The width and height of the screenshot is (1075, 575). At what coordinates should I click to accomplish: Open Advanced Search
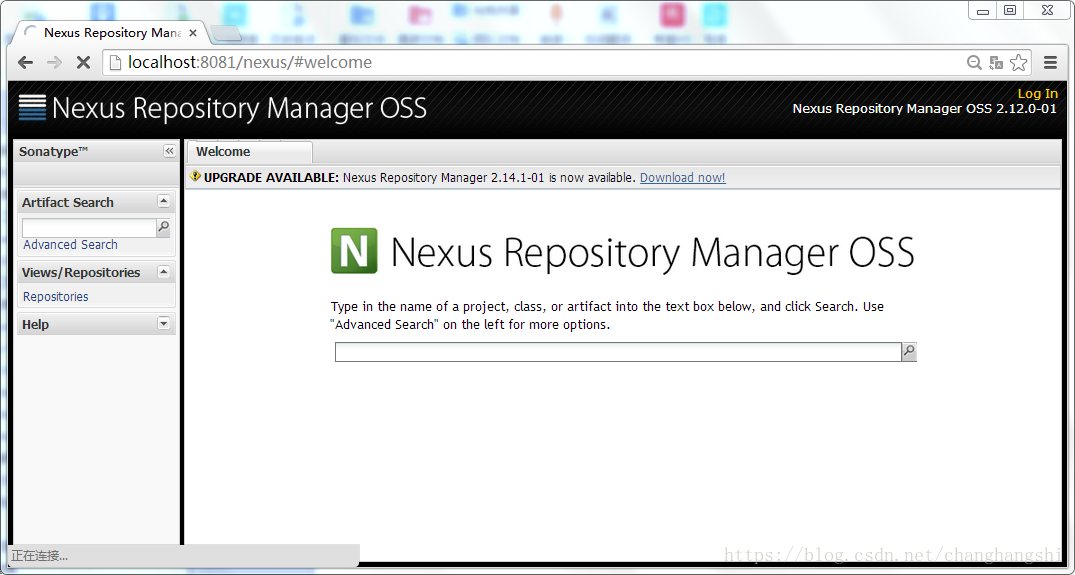(x=70, y=245)
